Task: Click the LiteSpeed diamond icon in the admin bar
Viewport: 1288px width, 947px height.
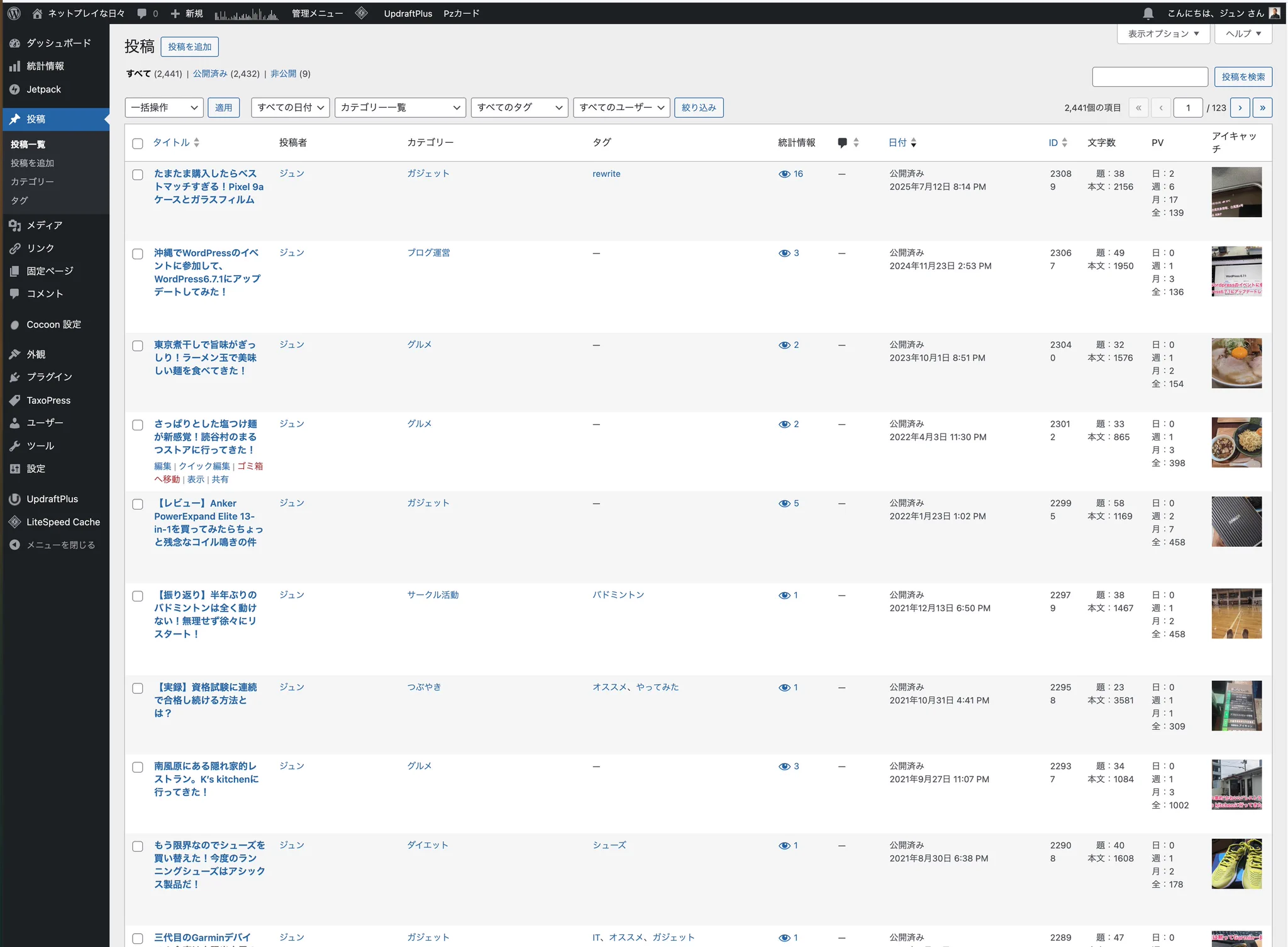Action: click(x=362, y=13)
